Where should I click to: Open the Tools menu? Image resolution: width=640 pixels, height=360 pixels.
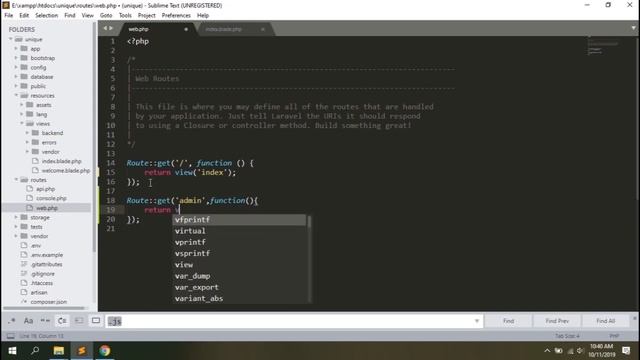point(125,15)
